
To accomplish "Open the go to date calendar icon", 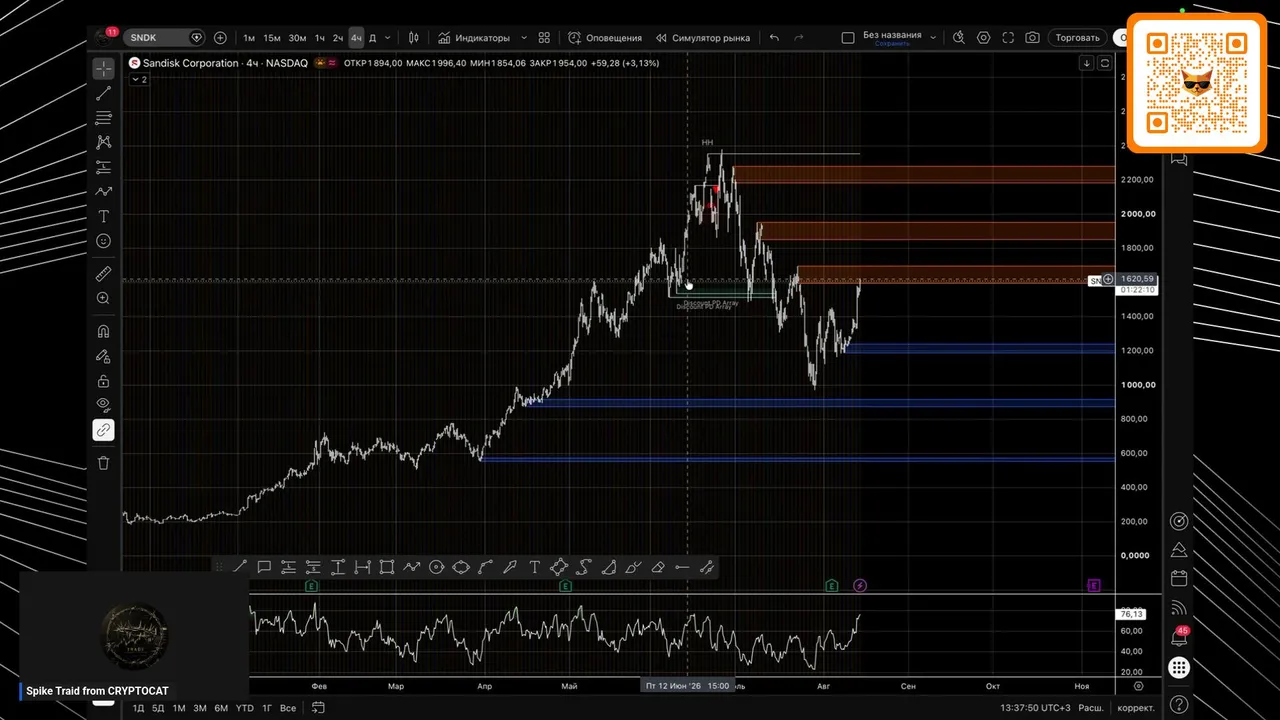I will 318,708.
